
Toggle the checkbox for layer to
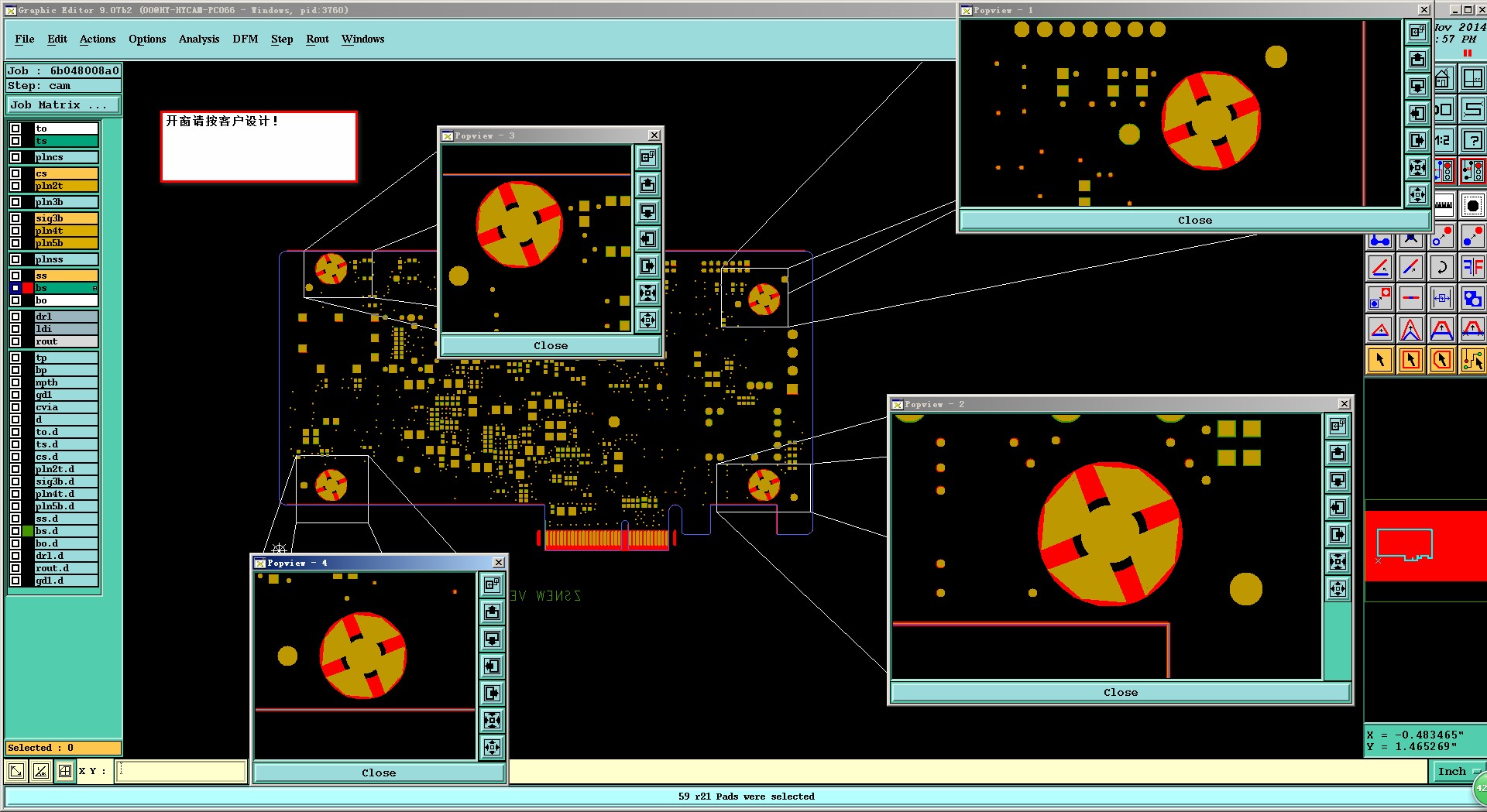(x=15, y=128)
